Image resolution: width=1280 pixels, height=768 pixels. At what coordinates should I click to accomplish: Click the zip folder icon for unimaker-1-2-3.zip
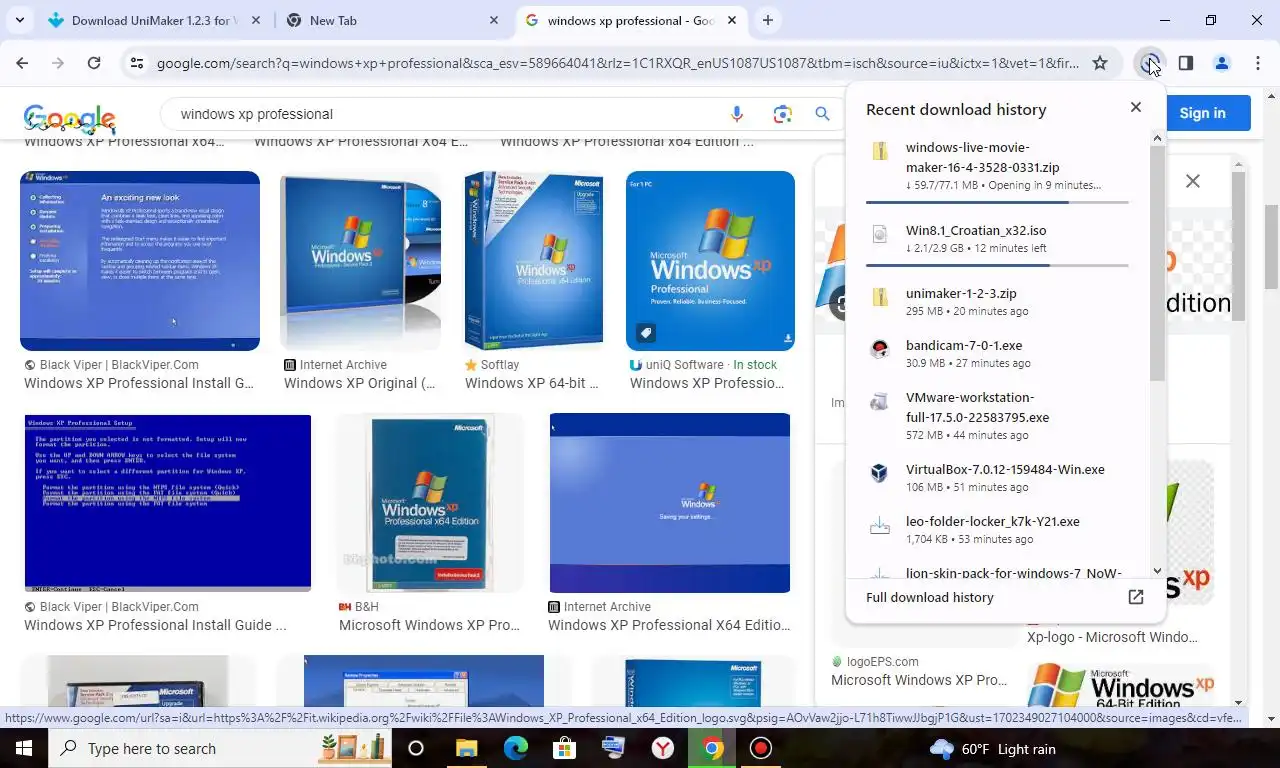click(880, 296)
